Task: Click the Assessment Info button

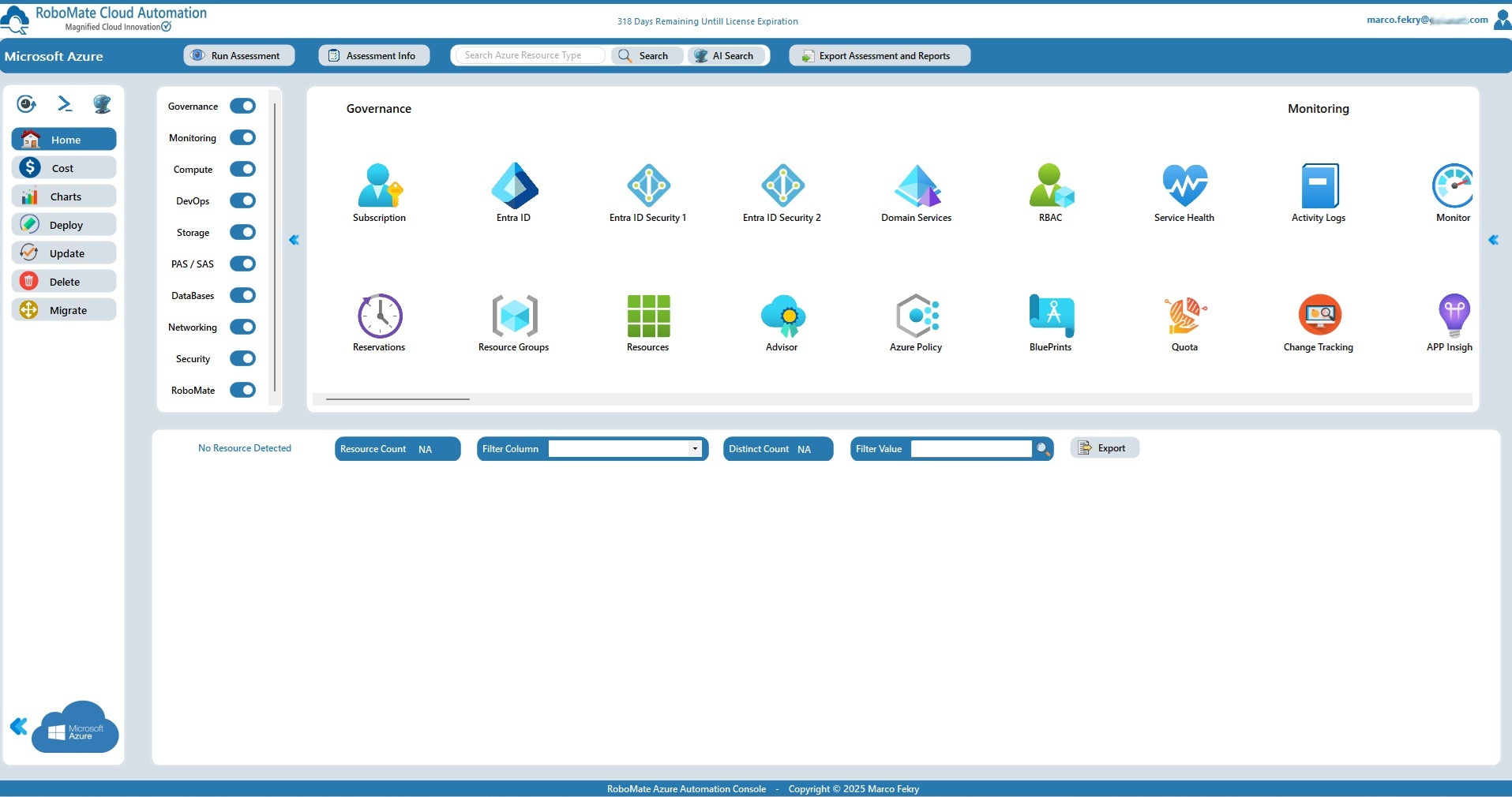Action: click(374, 55)
